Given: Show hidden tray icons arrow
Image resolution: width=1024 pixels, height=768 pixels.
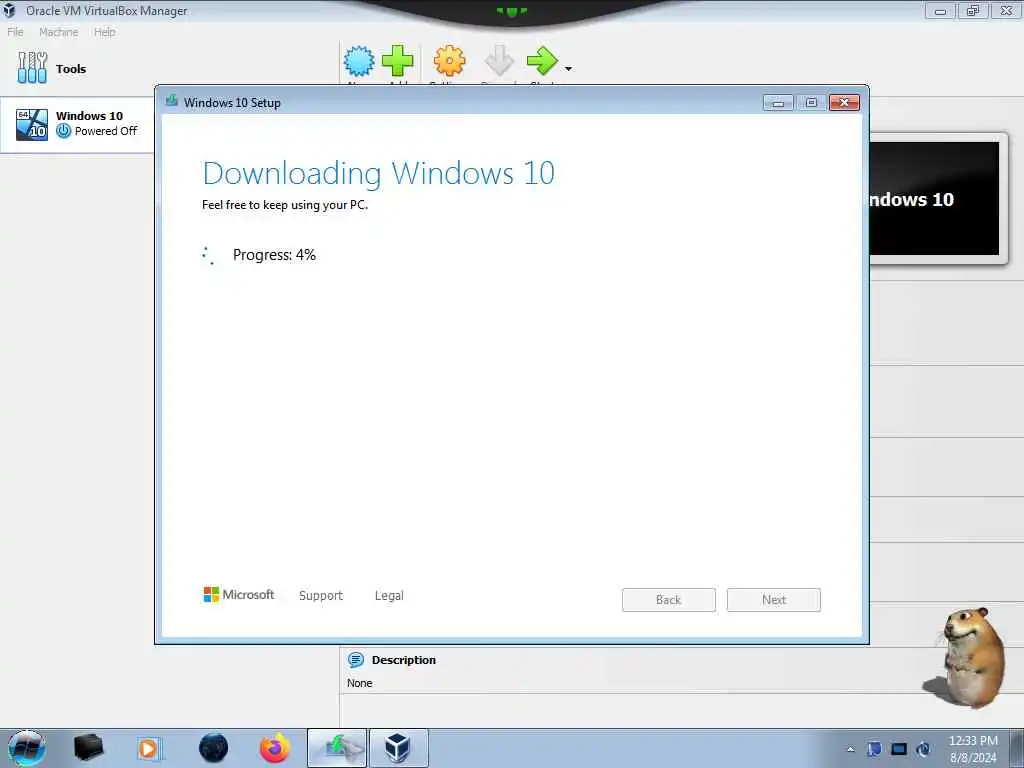Looking at the screenshot, I should coord(850,749).
